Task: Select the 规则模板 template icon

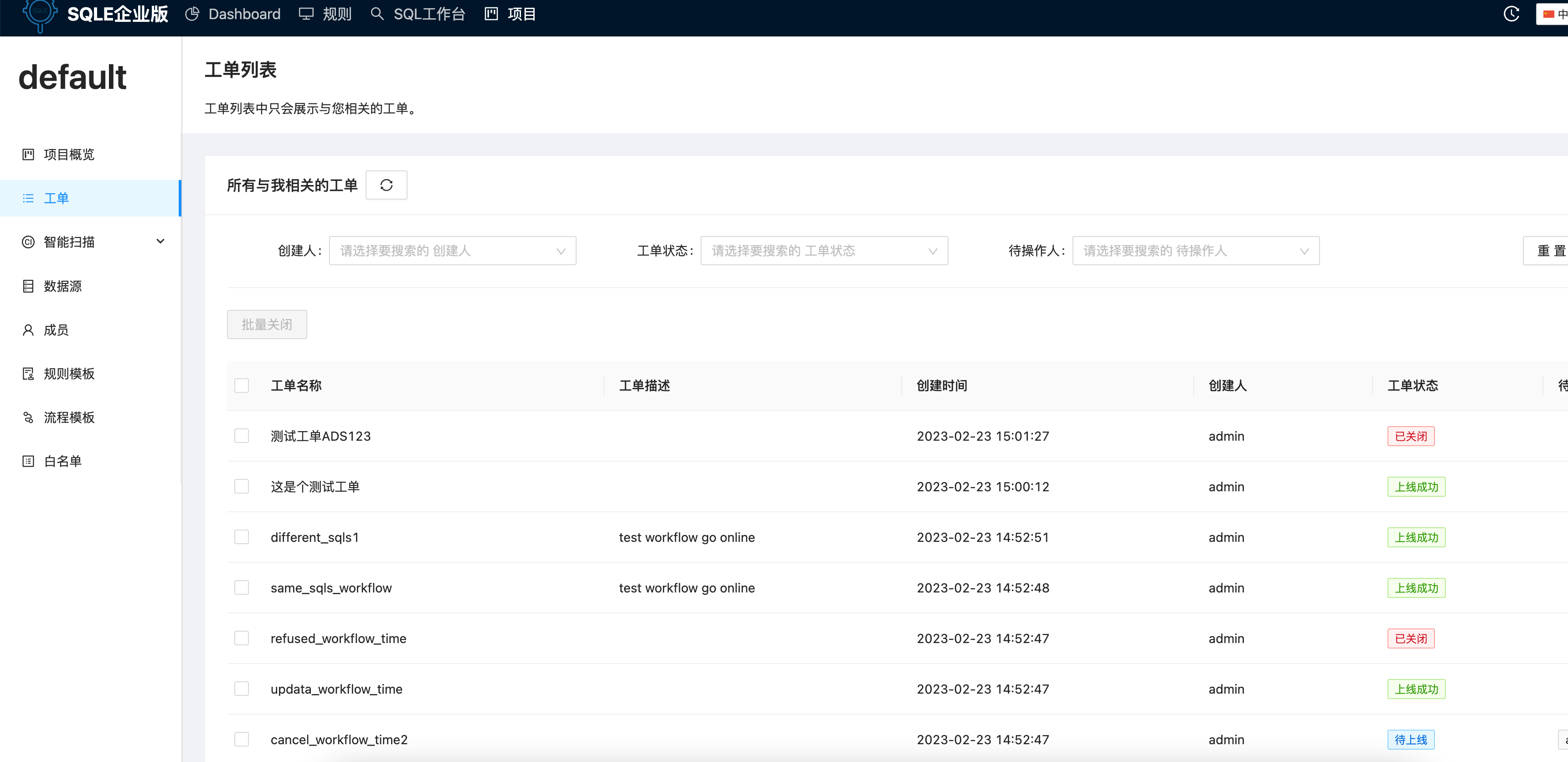Action: (28, 373)
